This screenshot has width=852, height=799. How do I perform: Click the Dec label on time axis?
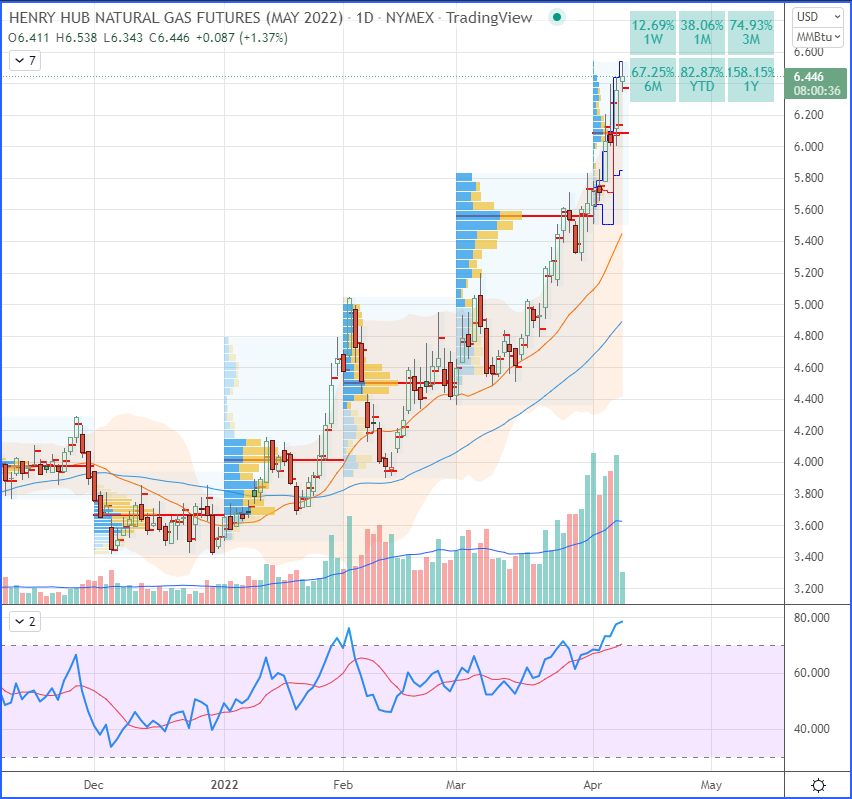click(93, 785)
